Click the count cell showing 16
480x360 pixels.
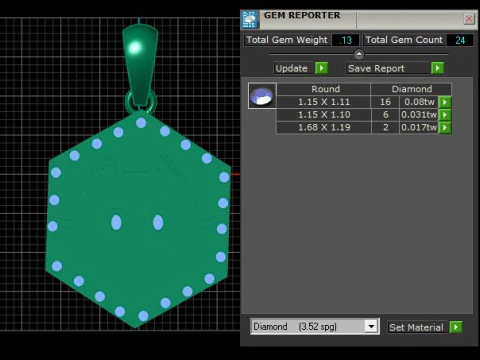click(385, 102)
